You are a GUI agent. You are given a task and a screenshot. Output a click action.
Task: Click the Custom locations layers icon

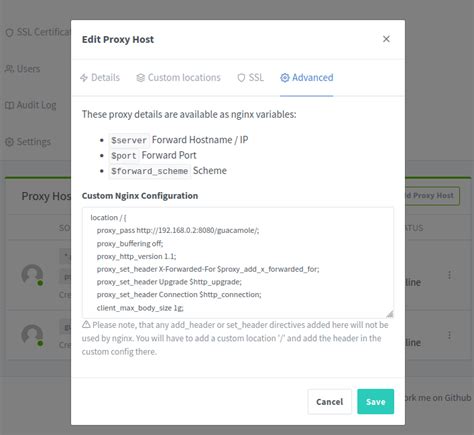pos(141,78)
